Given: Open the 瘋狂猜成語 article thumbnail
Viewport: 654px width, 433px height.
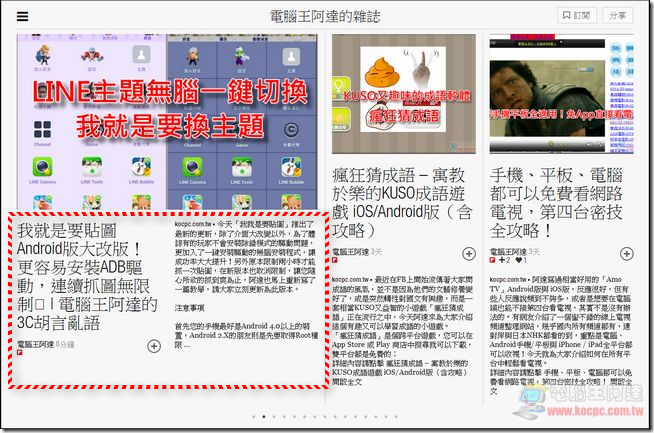Looking at the screenshot, I should 404,94.
